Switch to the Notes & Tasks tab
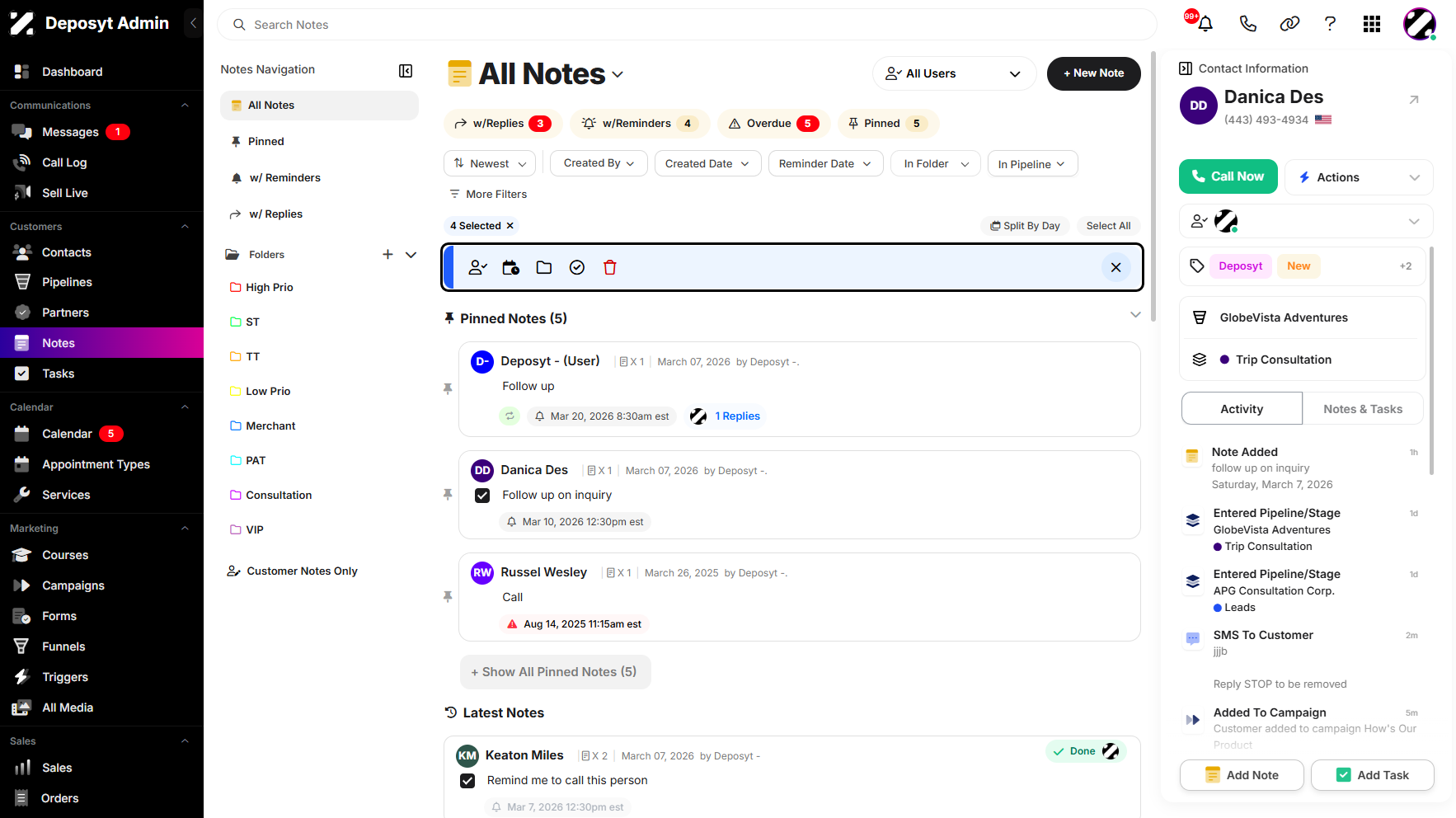The height and width of the screenshot is (818, 1456). point(1363,409)
